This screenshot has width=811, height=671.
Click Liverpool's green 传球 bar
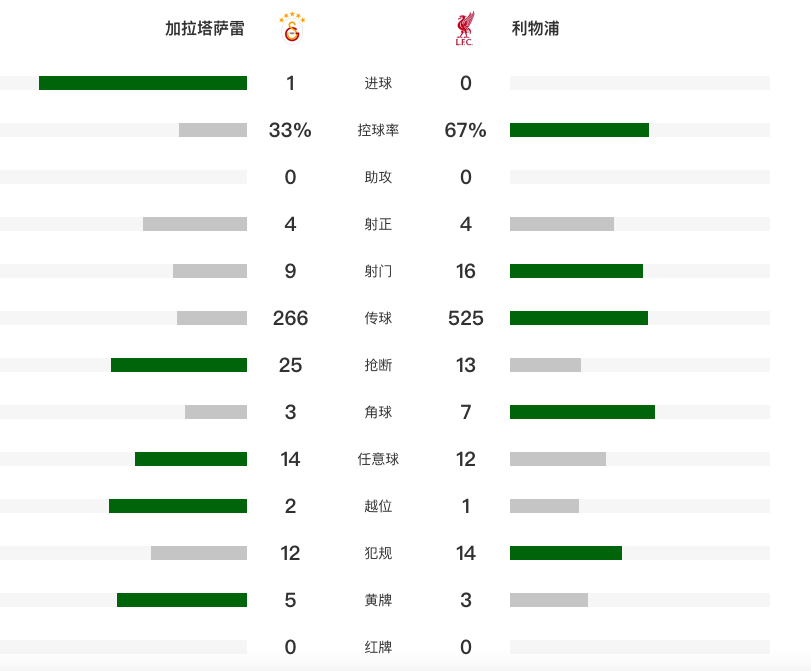coord(578,318)
